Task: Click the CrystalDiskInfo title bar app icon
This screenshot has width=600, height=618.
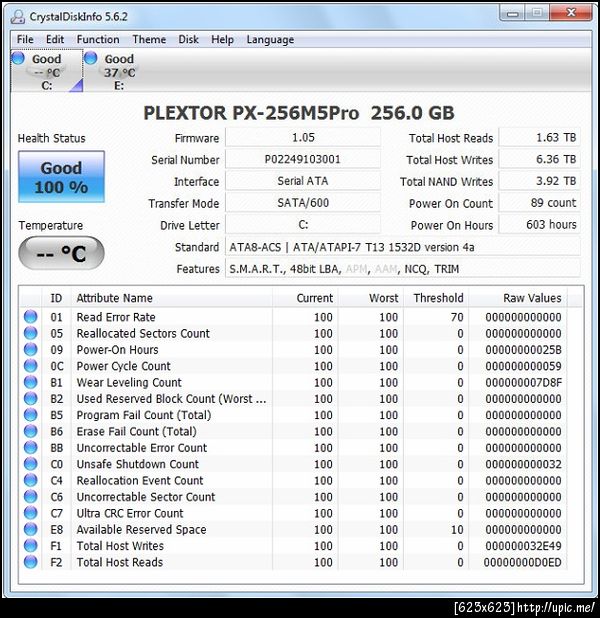Action: pyautogui.click(x=18, y=17)
